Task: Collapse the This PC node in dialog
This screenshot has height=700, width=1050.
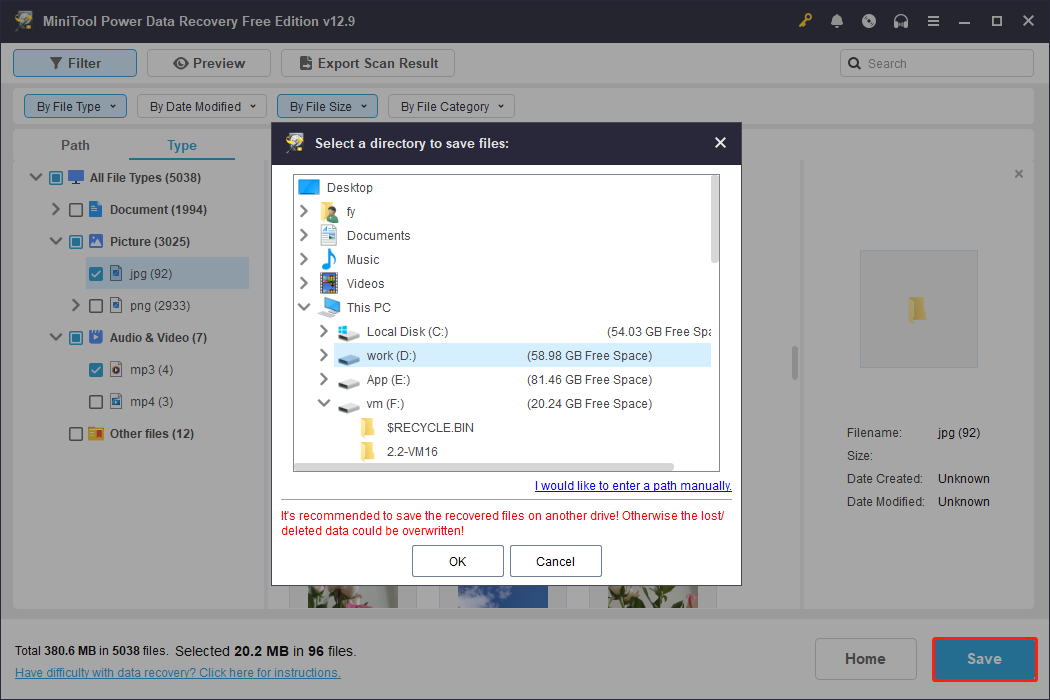Action: pos(304,307)
